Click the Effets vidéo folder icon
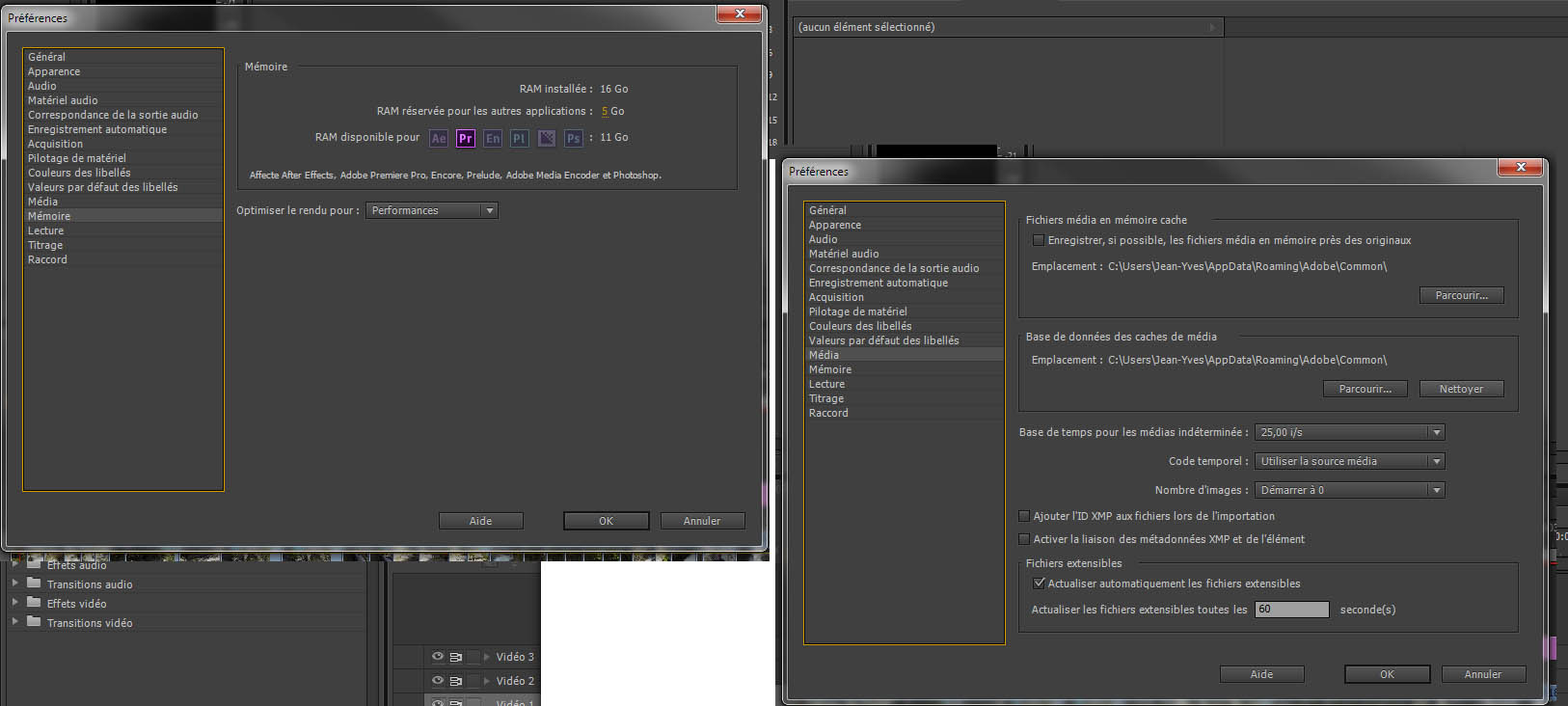The image size is (1568, 706). tap(35, 603)
